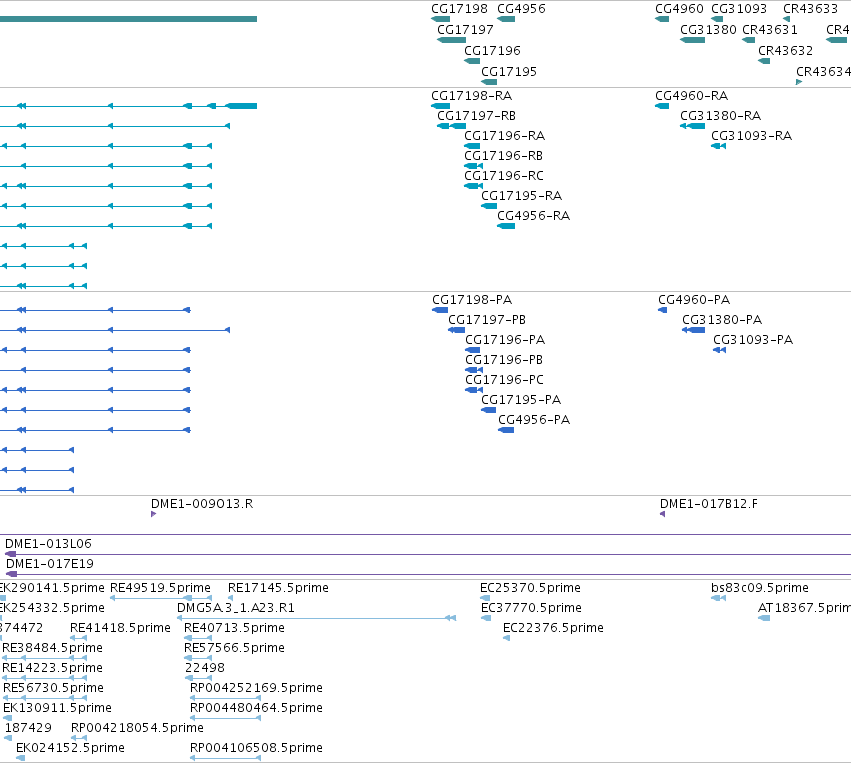This screenshot has width=851, height=763.
Task: Select EST RP004106508.5prime label
Action: pyautogui.click(x=256, y=748)
